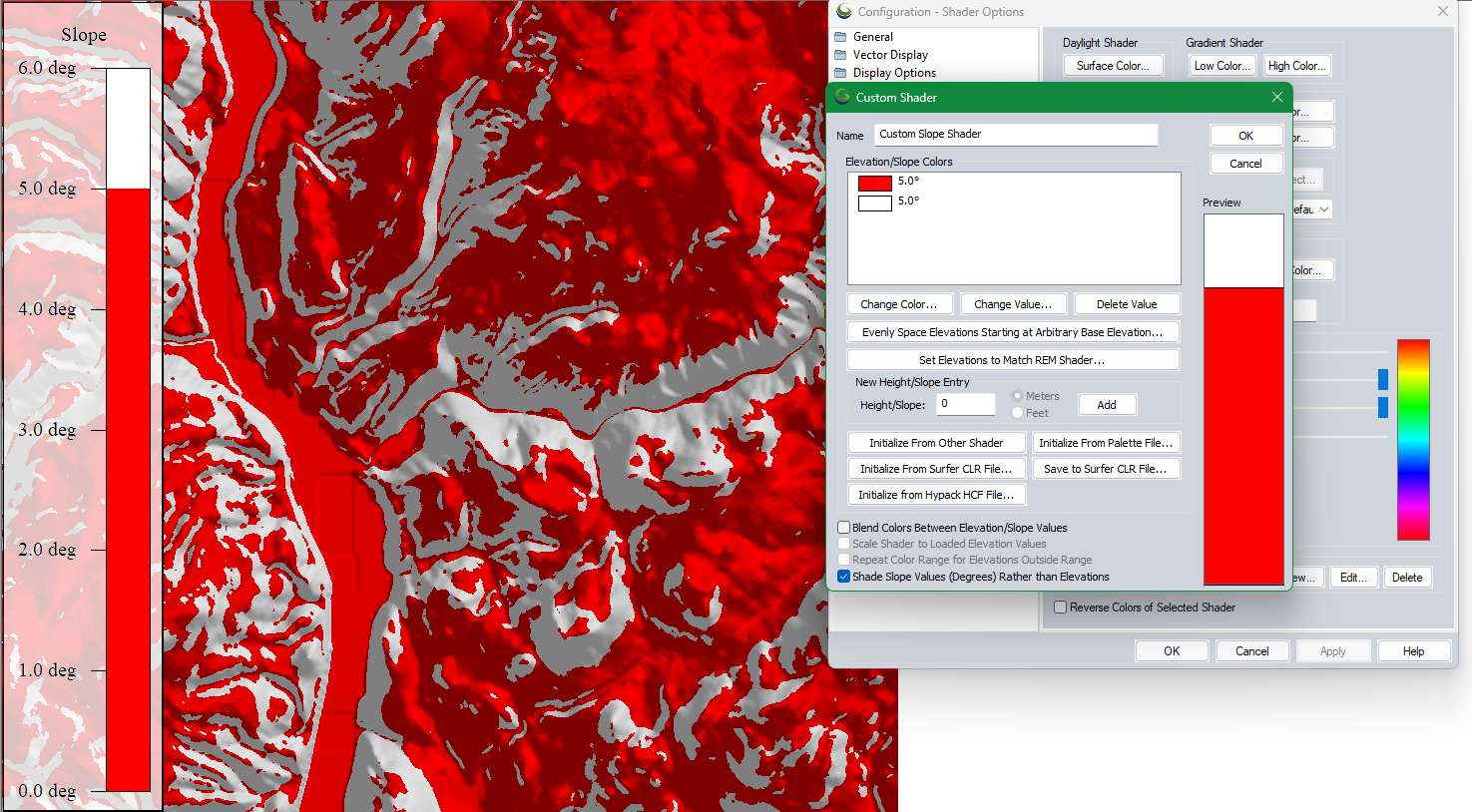This screenshot has width=1472, height=812.
Task: Select the Feet radio button
Action: click(1018, 413)
